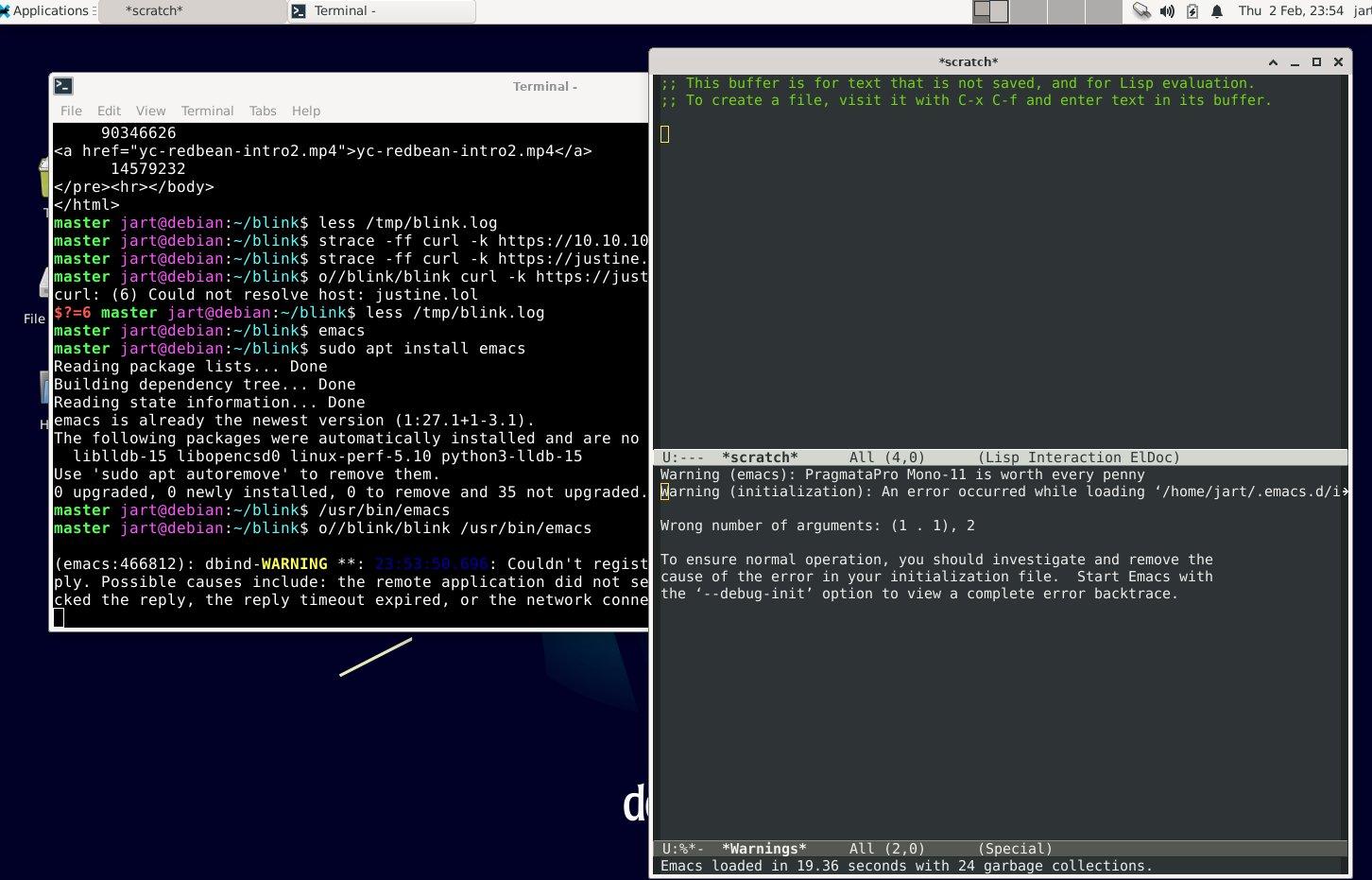The image size is (1372, 880).
Task: Open the battery power manager icon
Action: tap(1192, 11)
